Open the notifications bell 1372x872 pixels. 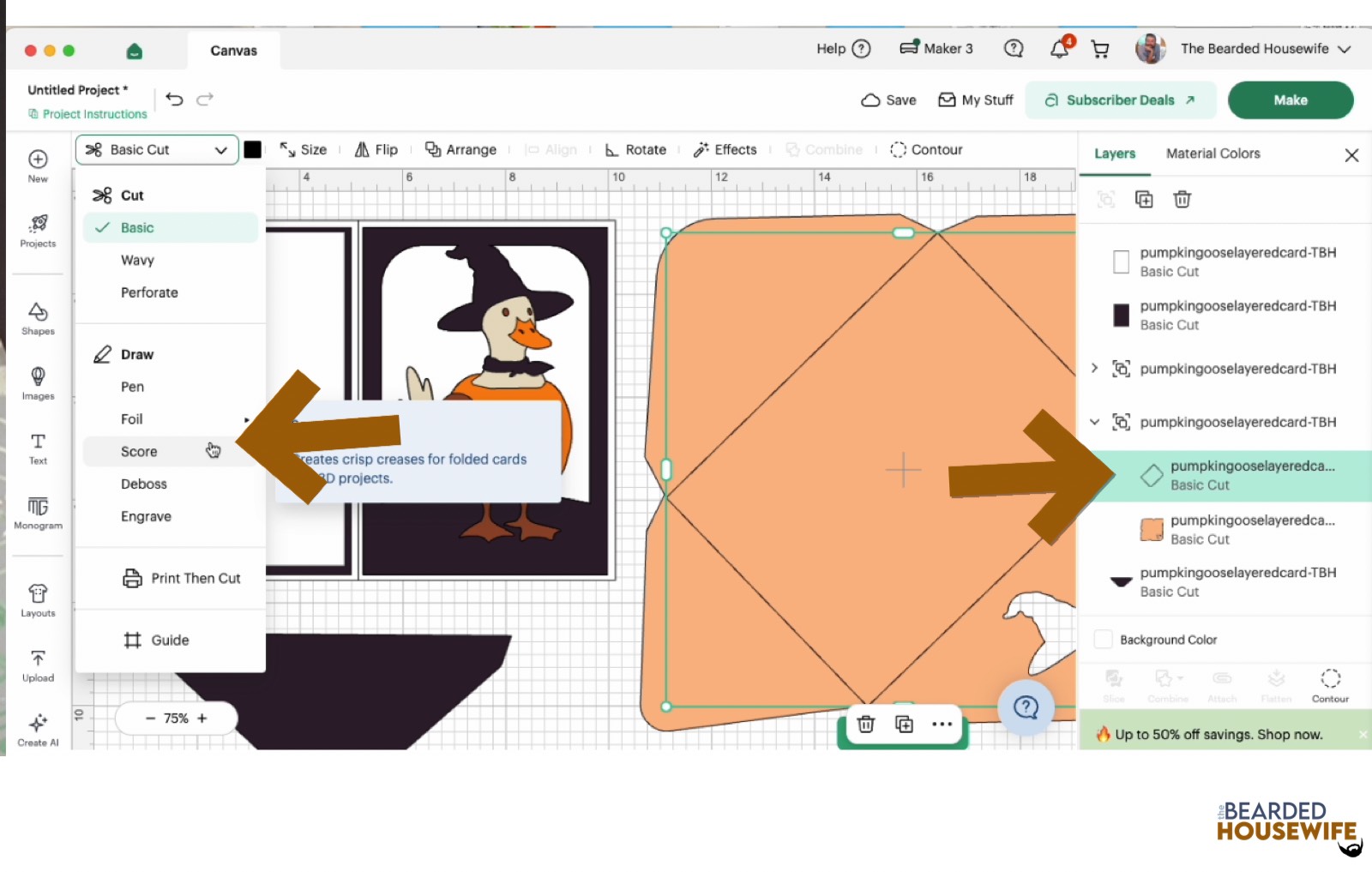tap(1060, 49)
